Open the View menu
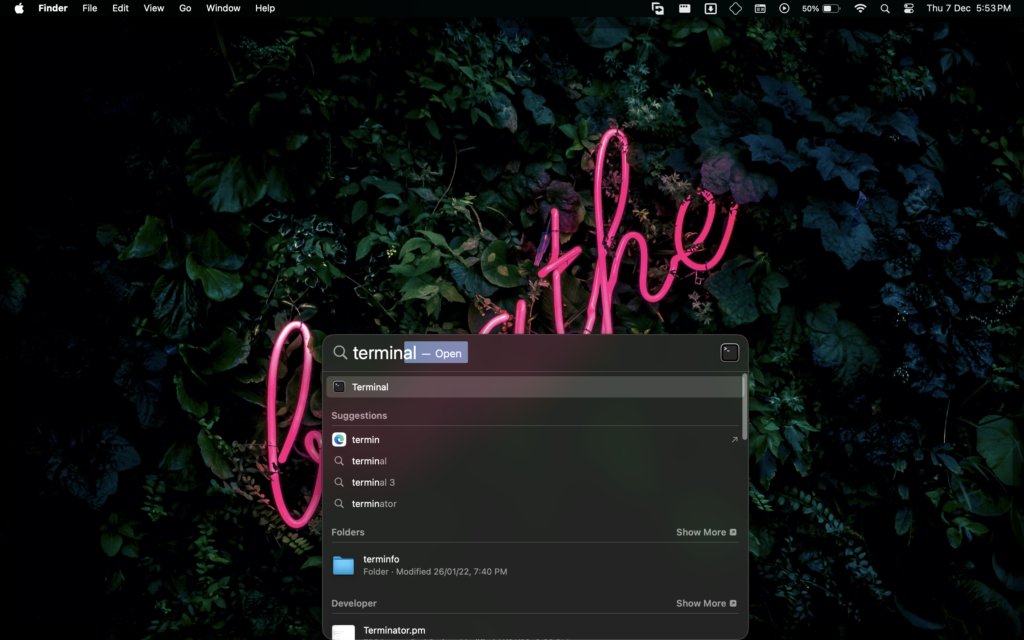 coord(153,8)
